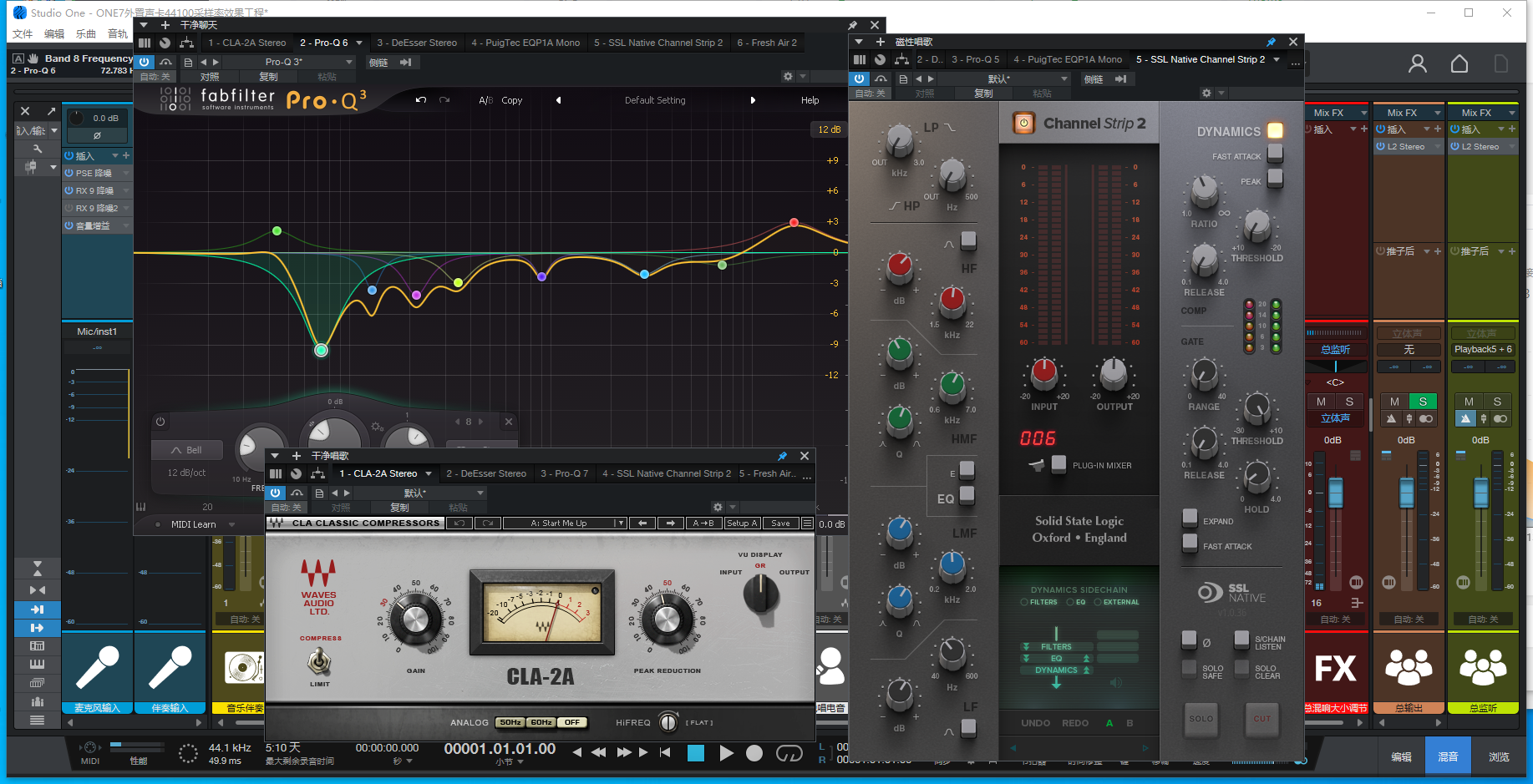
Task: Switch to 1 - CLA-2A Stereo tab in 干净聊天
Action: (247, 43)
